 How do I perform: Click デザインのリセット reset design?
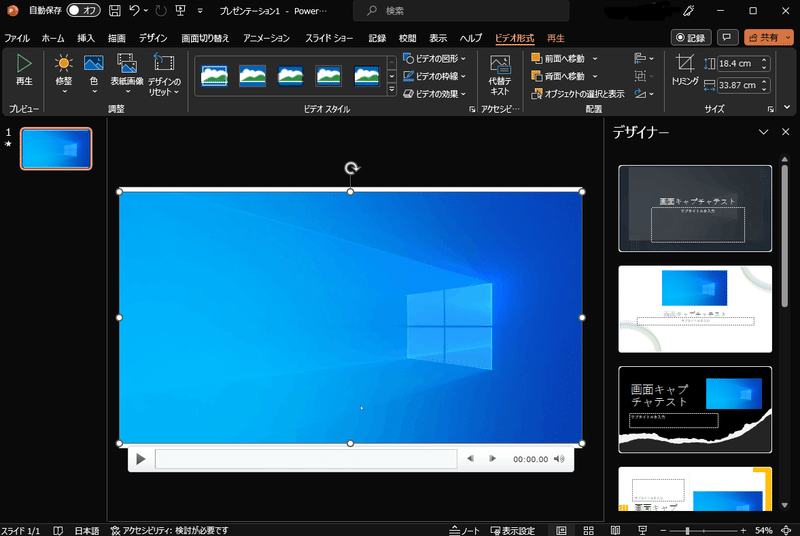[164, 75]
